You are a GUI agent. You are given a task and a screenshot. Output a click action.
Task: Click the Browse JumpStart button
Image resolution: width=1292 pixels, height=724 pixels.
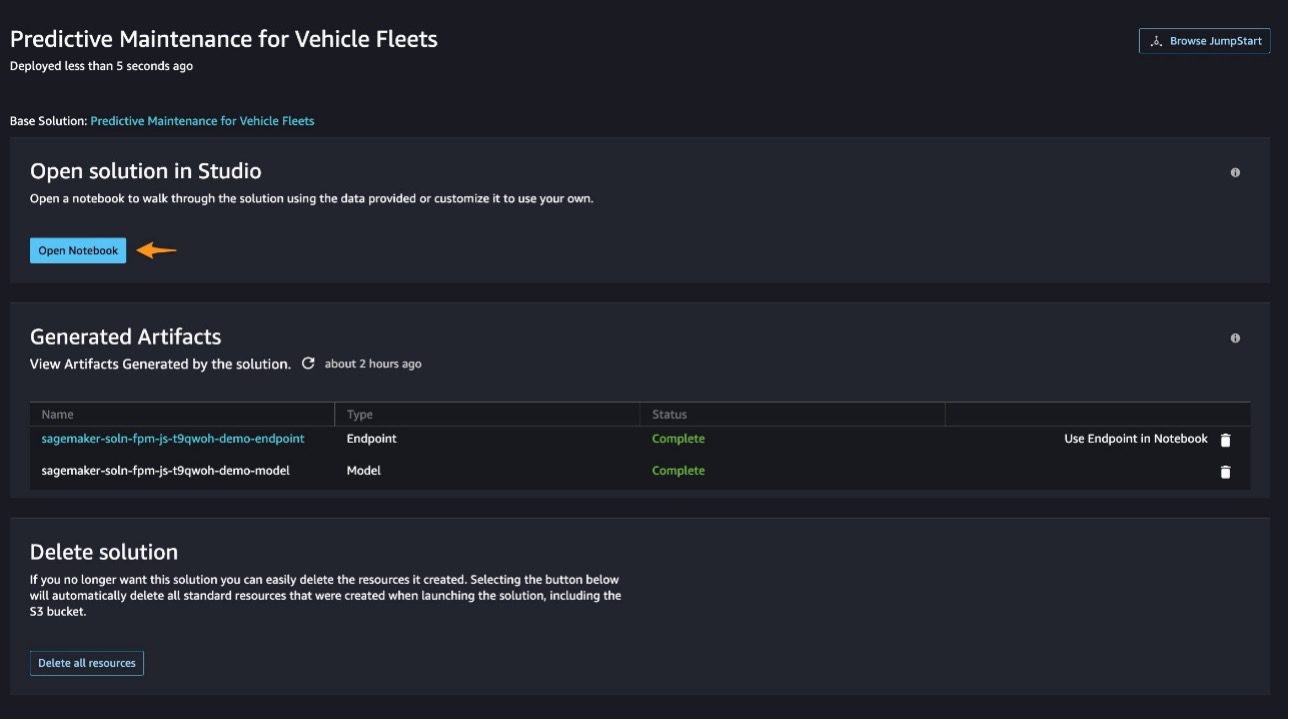pyautogui.click(x=1204, y=41)
